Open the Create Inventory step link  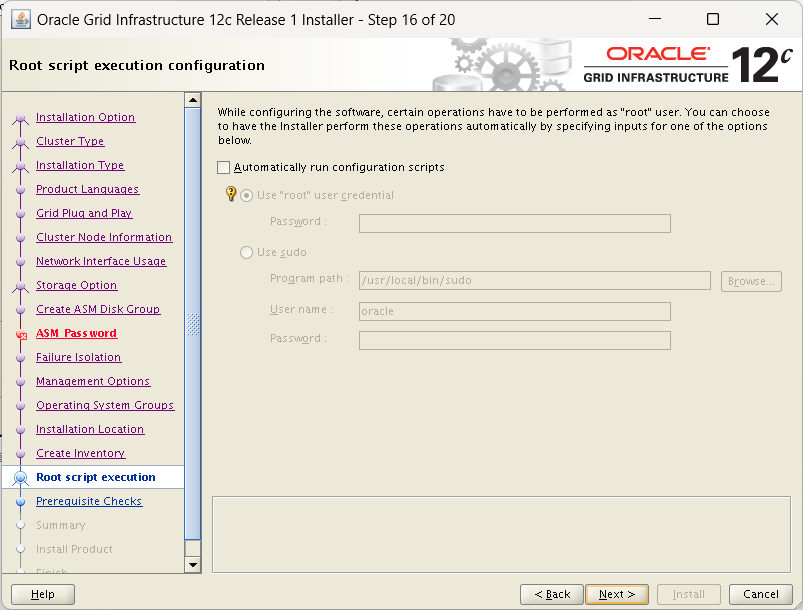tap(80, 453)
